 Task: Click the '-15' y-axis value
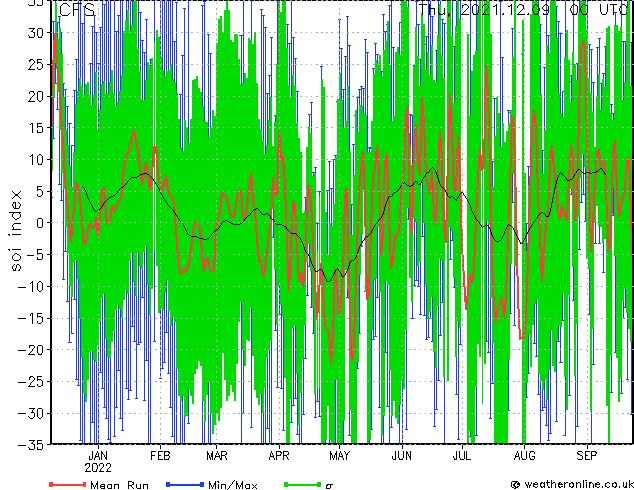(x=32, y=318)
